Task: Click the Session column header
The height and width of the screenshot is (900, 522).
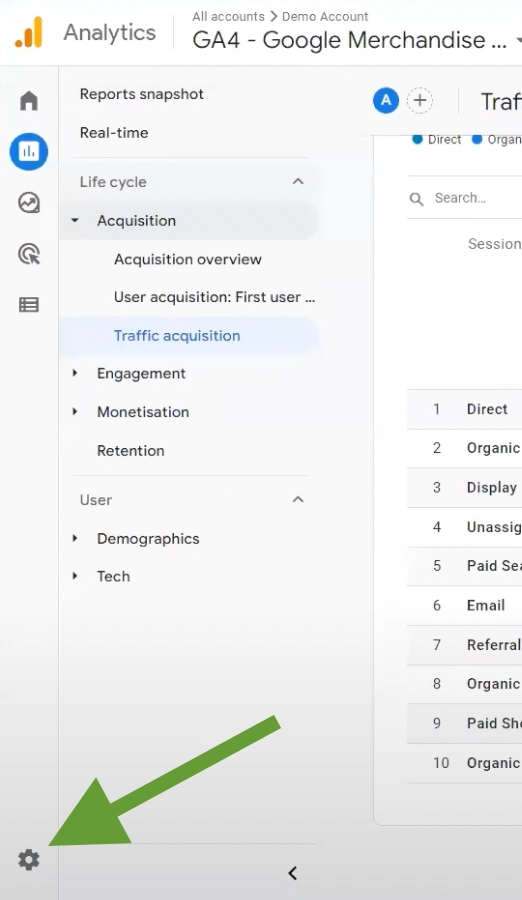Action: (494, 244)
